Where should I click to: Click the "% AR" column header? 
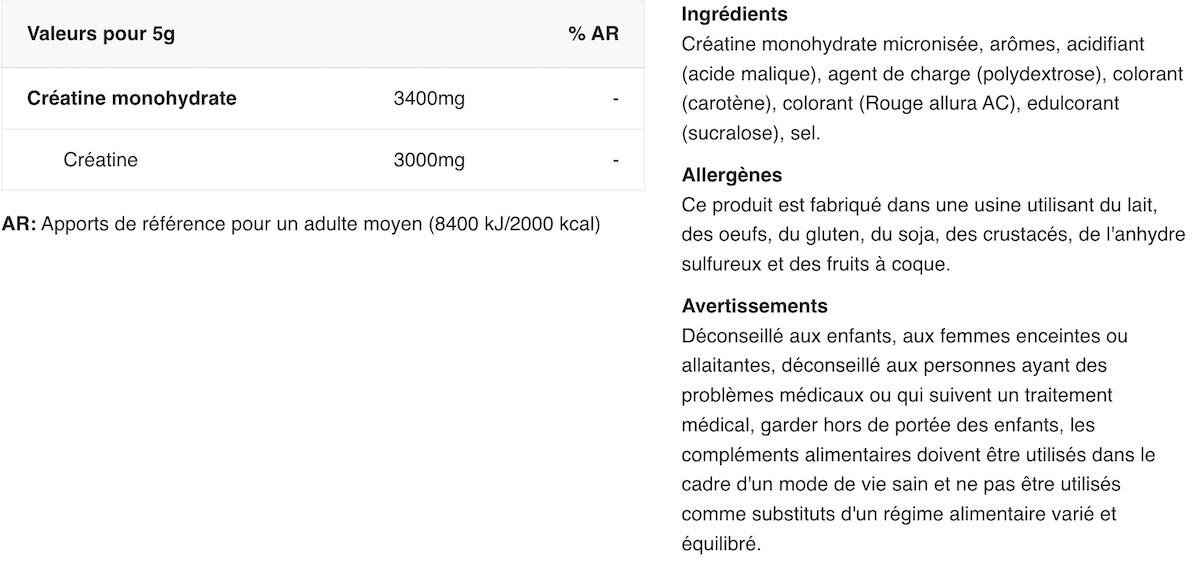(x=593, y=34)
